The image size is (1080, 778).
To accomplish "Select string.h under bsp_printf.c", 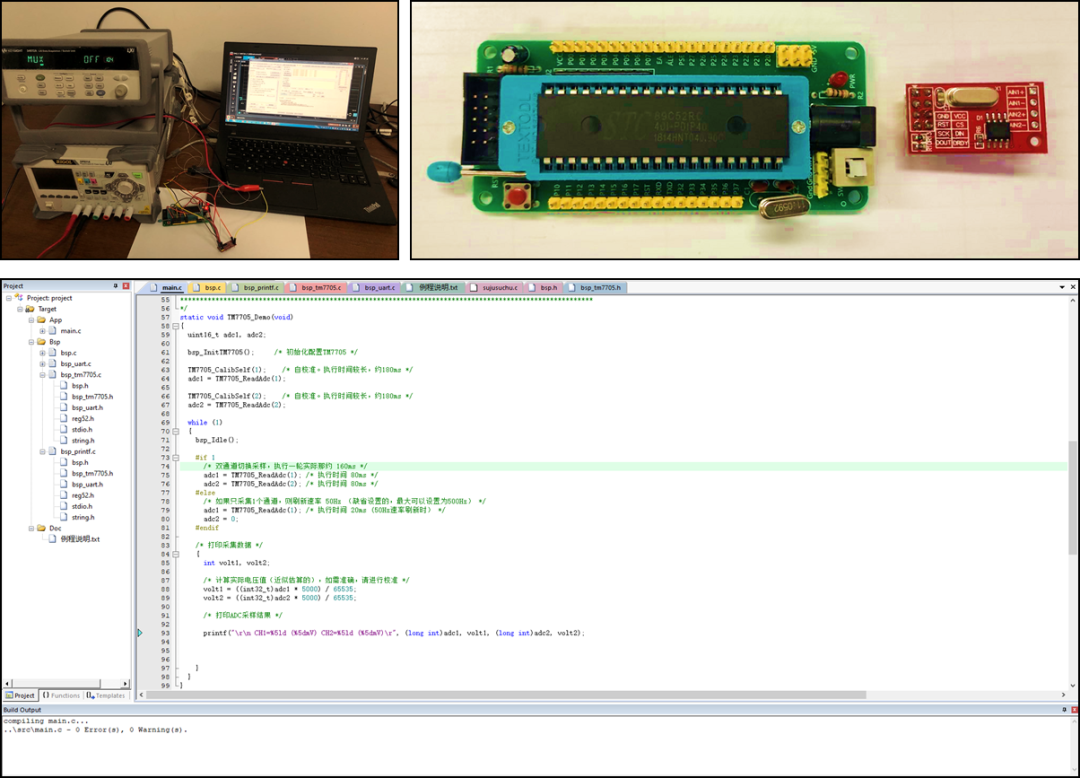I will 83,518.
